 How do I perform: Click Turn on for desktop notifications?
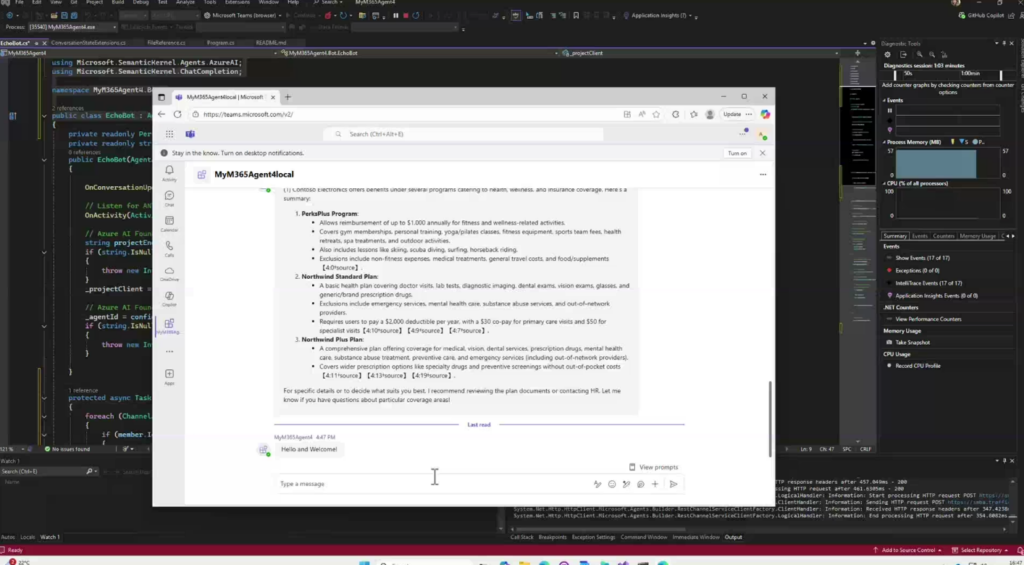tap(737, 153)
